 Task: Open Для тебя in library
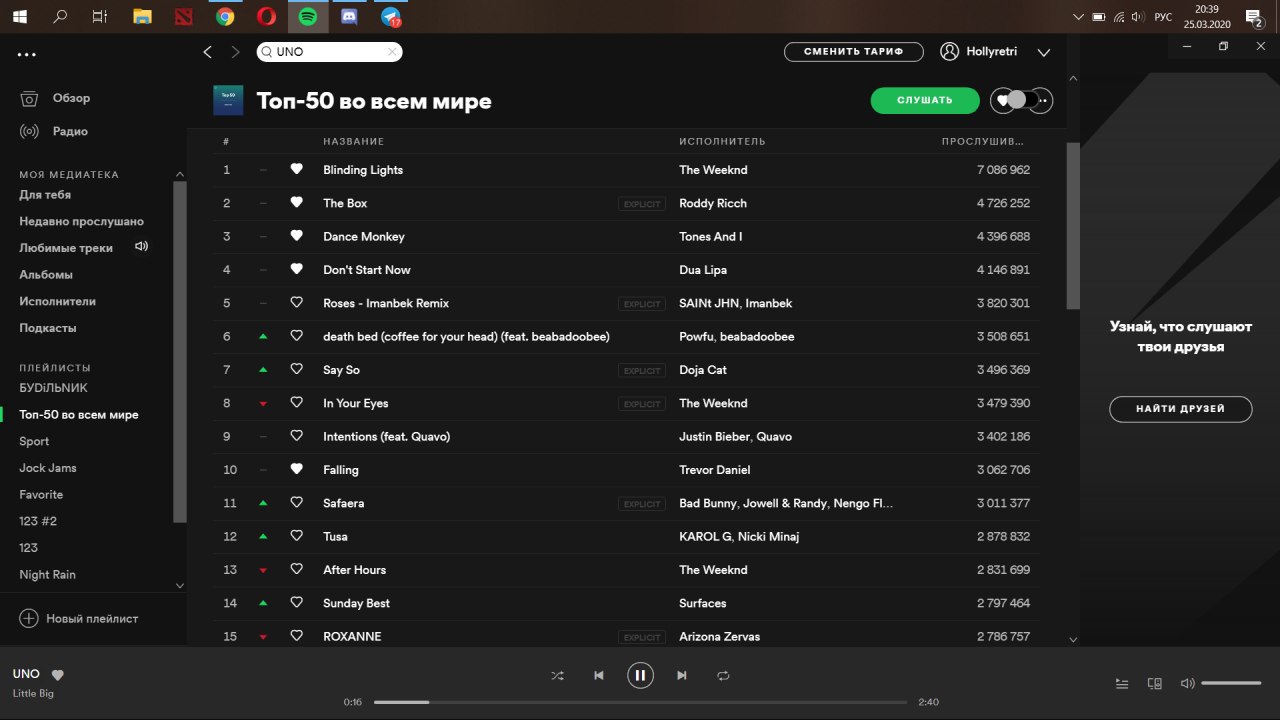point(45,195)
